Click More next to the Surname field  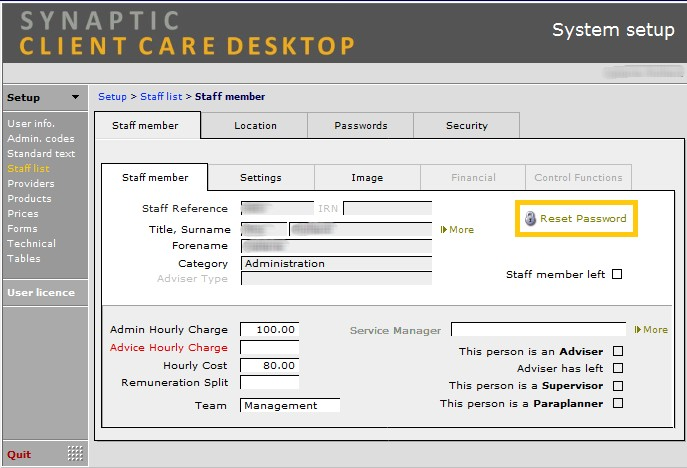click(461, 230)
